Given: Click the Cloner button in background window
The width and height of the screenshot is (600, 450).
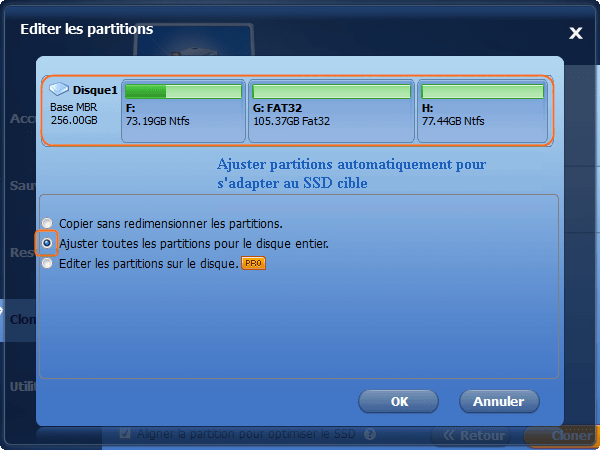Looking at the screenshot, I should [x=562, y=435].
